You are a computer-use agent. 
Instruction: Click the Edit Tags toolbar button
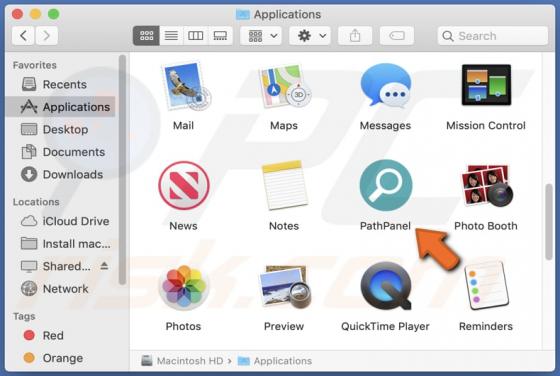tap(397, 36)
